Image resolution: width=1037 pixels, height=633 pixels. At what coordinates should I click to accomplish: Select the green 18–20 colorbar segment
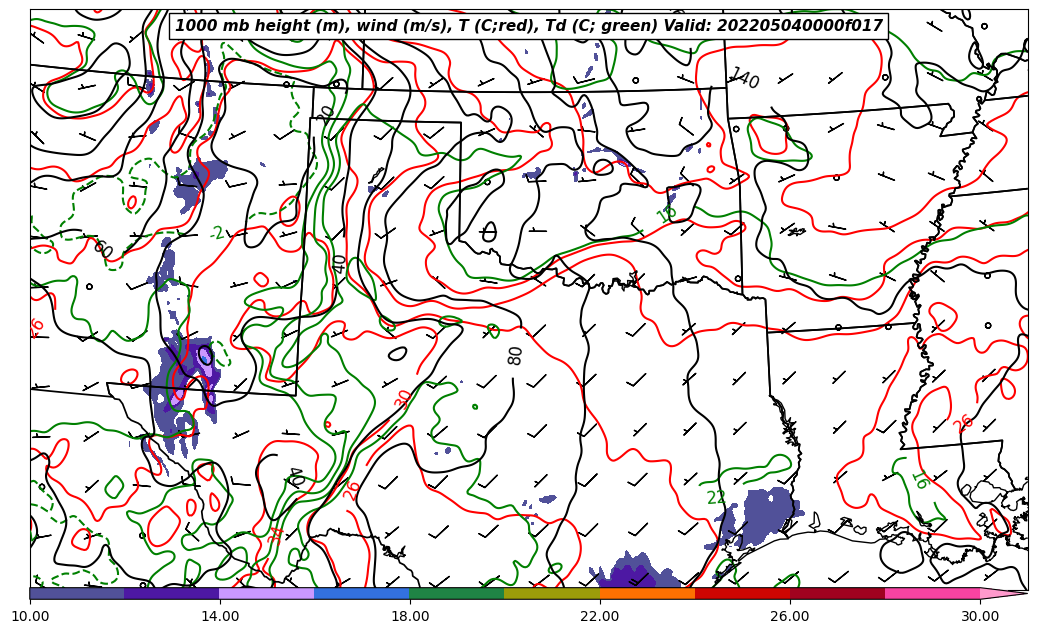[x=457, y=593]
